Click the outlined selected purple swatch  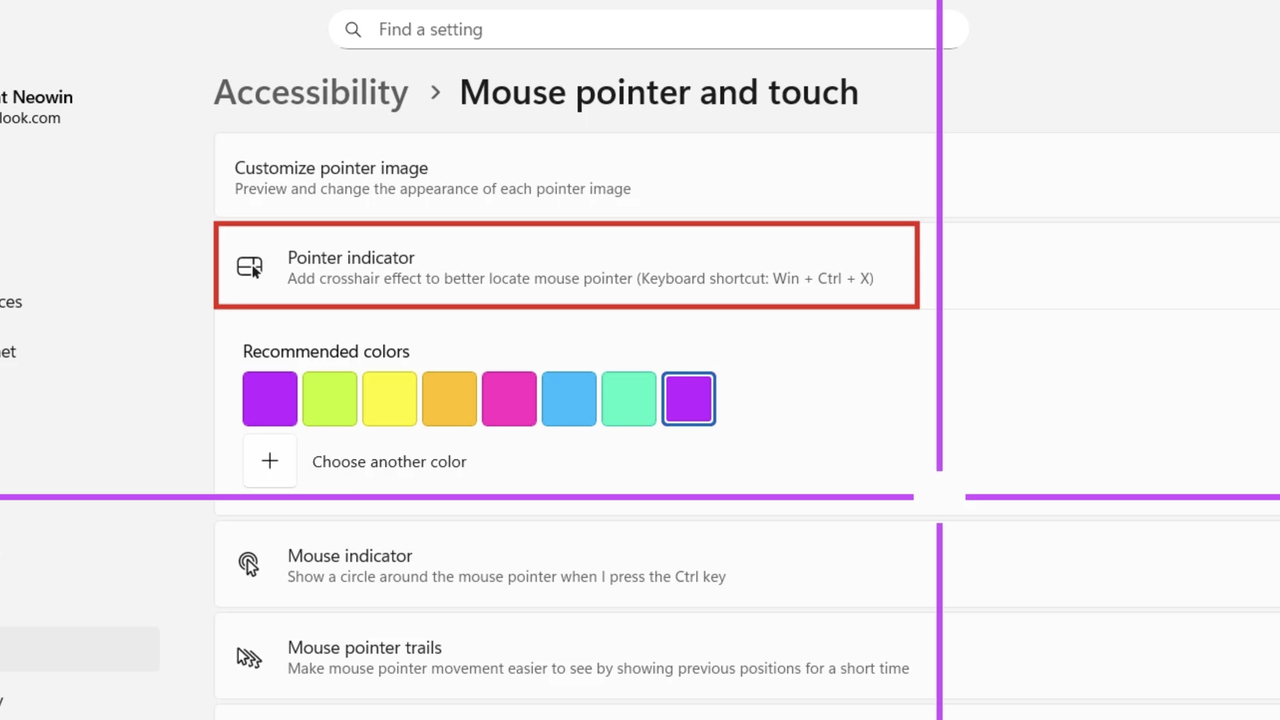click(x=689, y=399)
